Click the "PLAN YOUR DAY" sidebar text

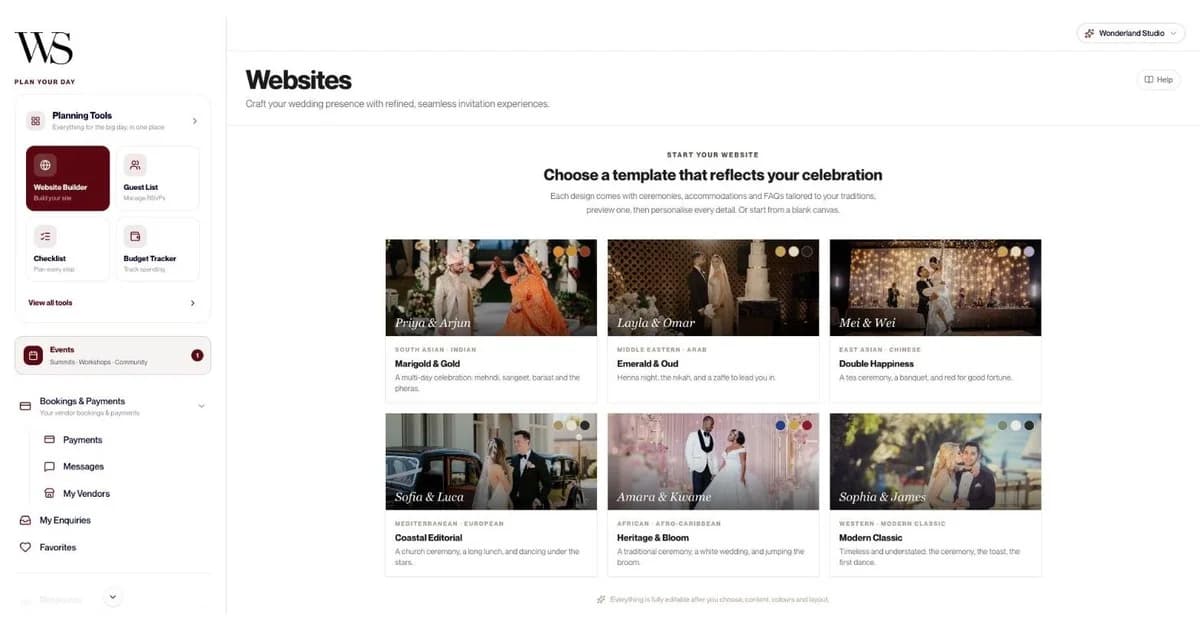pyautogui.click(x=44, y=82)
